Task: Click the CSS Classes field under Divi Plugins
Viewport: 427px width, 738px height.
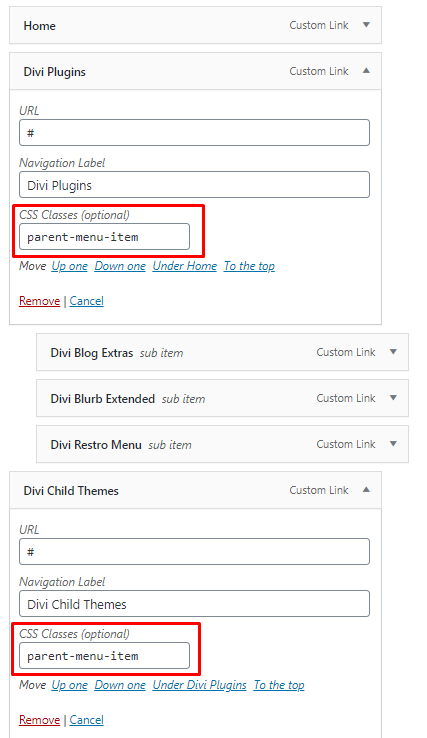Action: tap(105, 237)
